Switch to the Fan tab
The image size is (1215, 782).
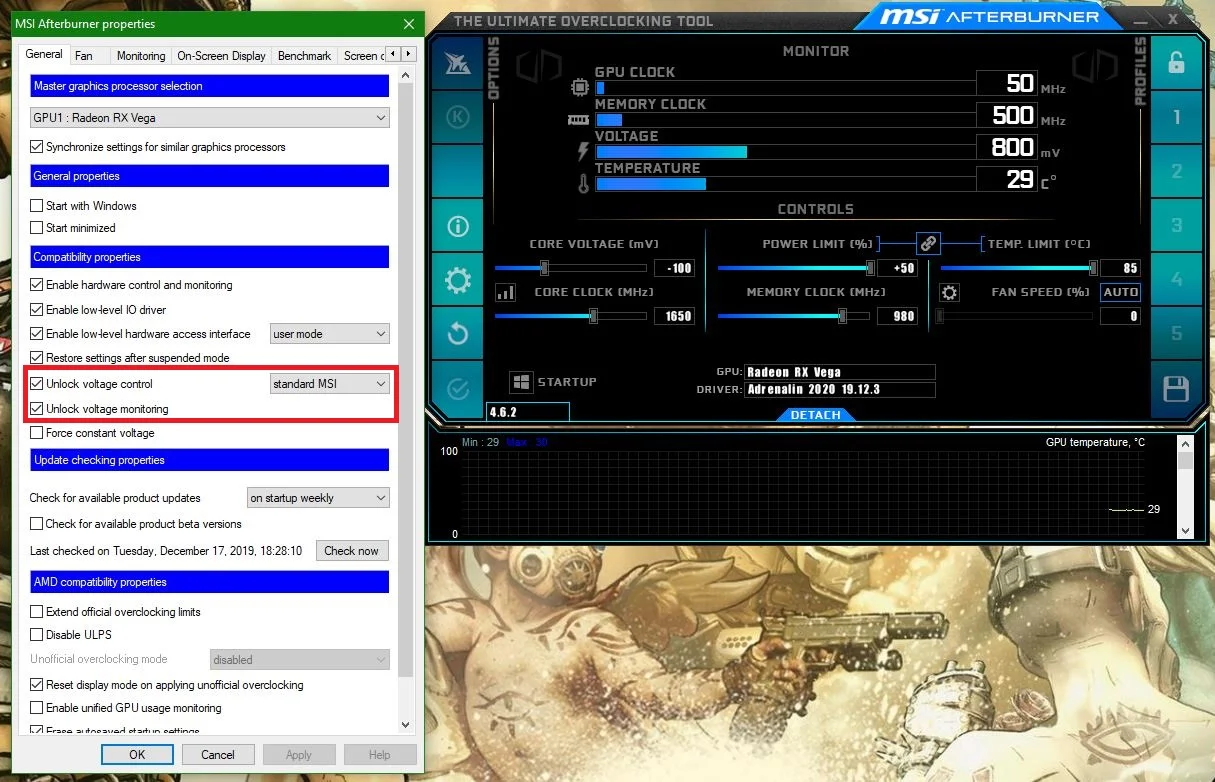point(84,56)
